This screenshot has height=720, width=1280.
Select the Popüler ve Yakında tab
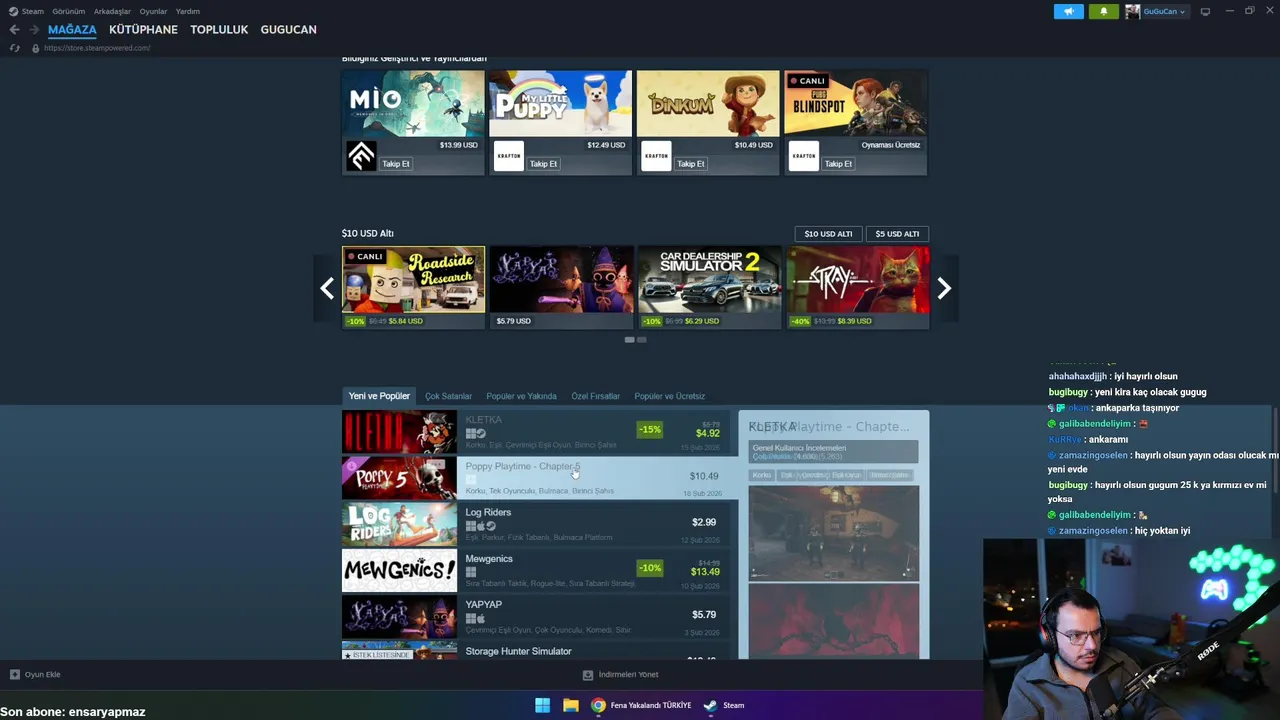point(521,396)
